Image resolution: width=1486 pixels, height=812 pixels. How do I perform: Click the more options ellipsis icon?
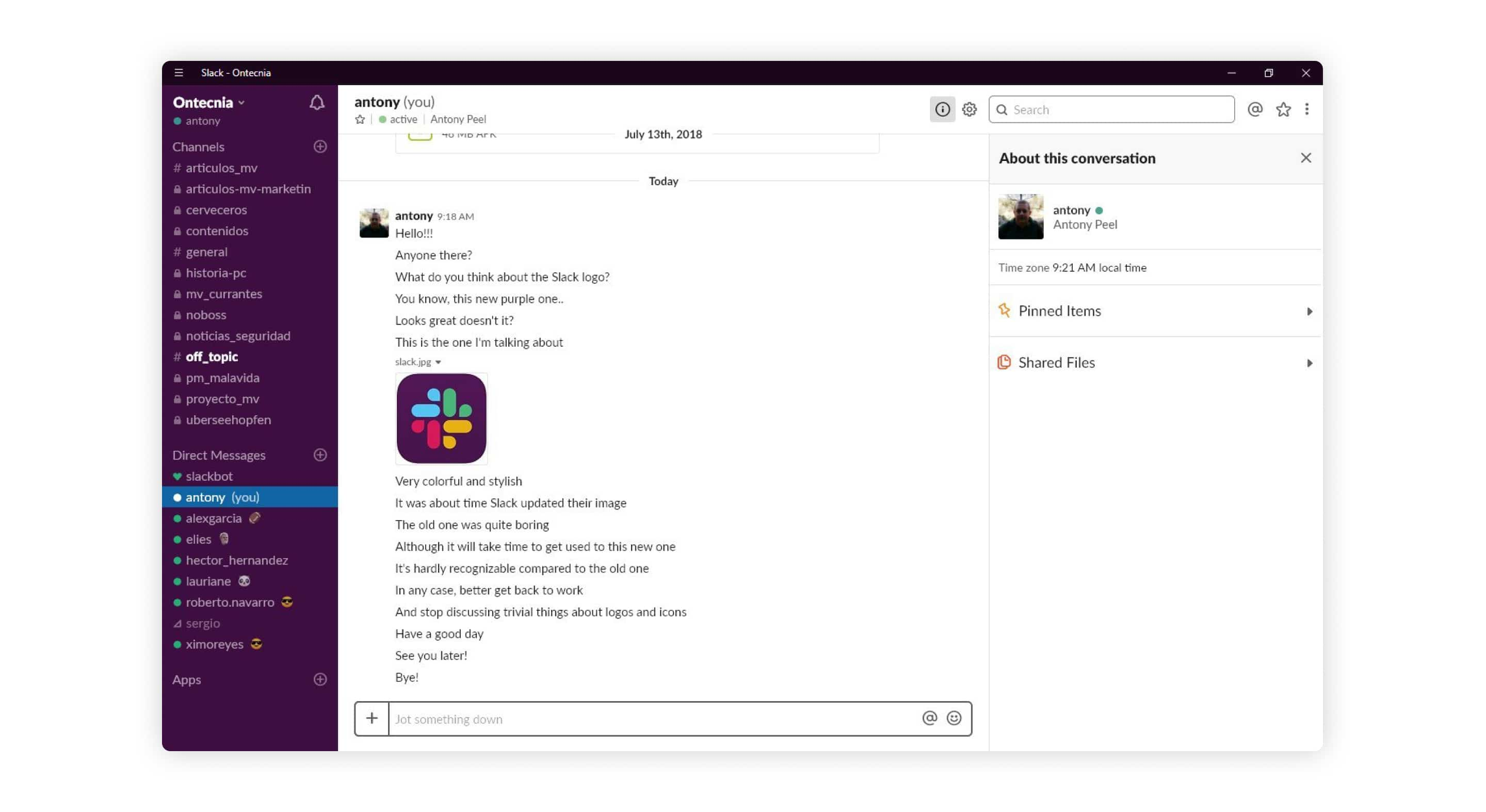1307,109
